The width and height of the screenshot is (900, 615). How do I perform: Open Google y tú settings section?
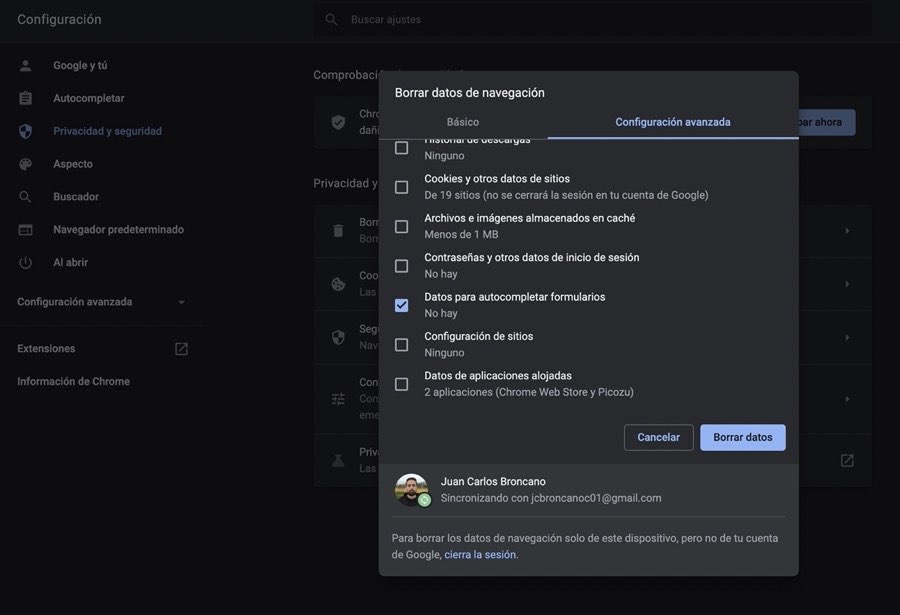point(80,65)
